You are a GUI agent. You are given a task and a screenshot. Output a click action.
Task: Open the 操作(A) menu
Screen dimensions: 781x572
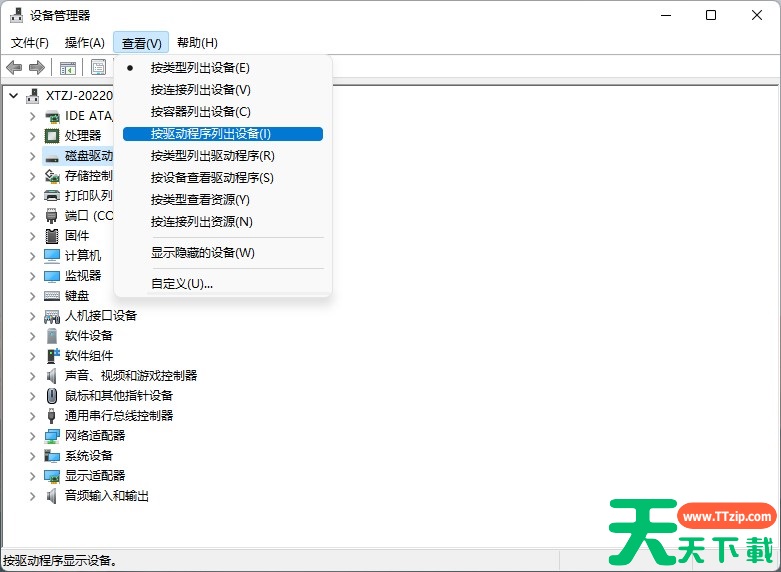click(85, 43)
